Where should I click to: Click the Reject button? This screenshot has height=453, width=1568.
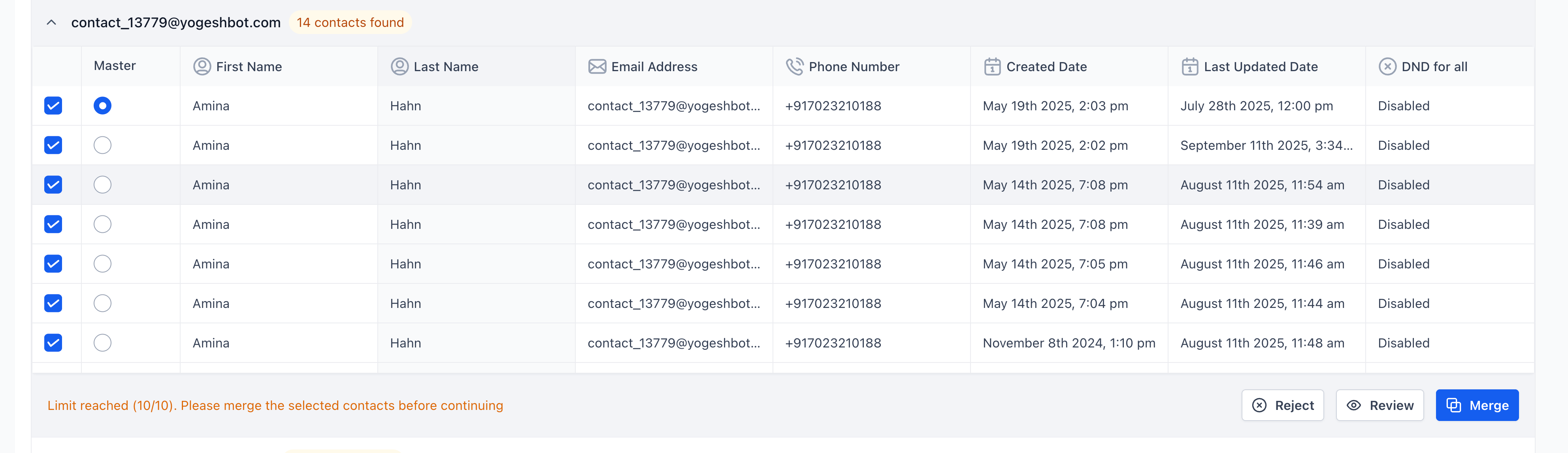tap(1283, 406)
